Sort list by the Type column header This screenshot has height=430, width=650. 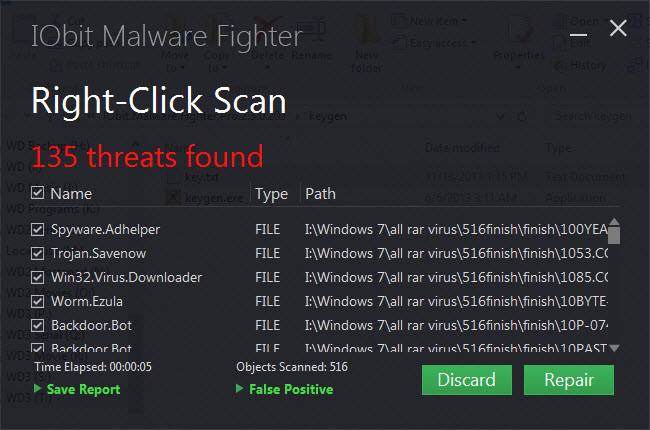(x=271, y=193)
